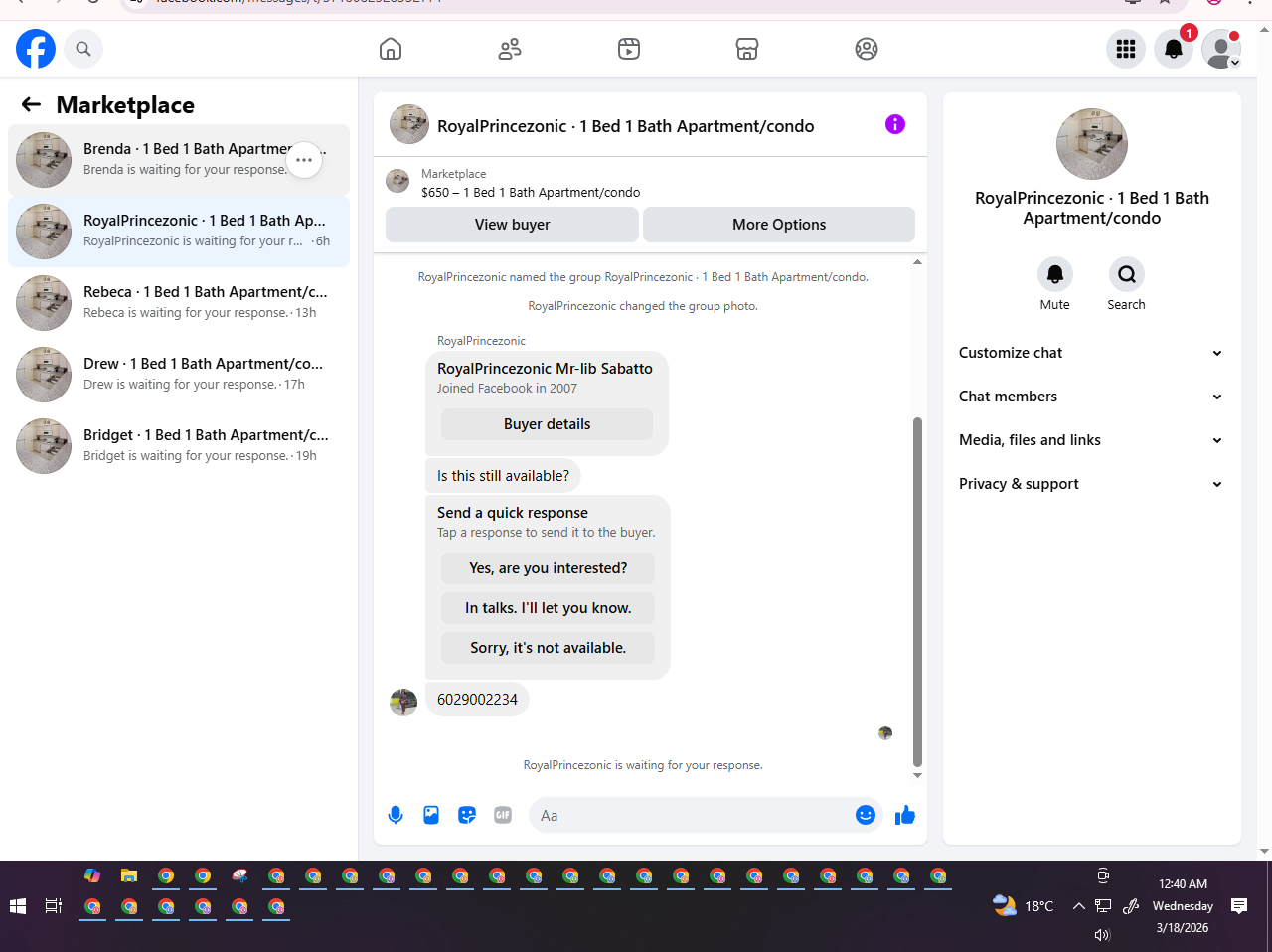Open the Buyer details button

[547, 424]
